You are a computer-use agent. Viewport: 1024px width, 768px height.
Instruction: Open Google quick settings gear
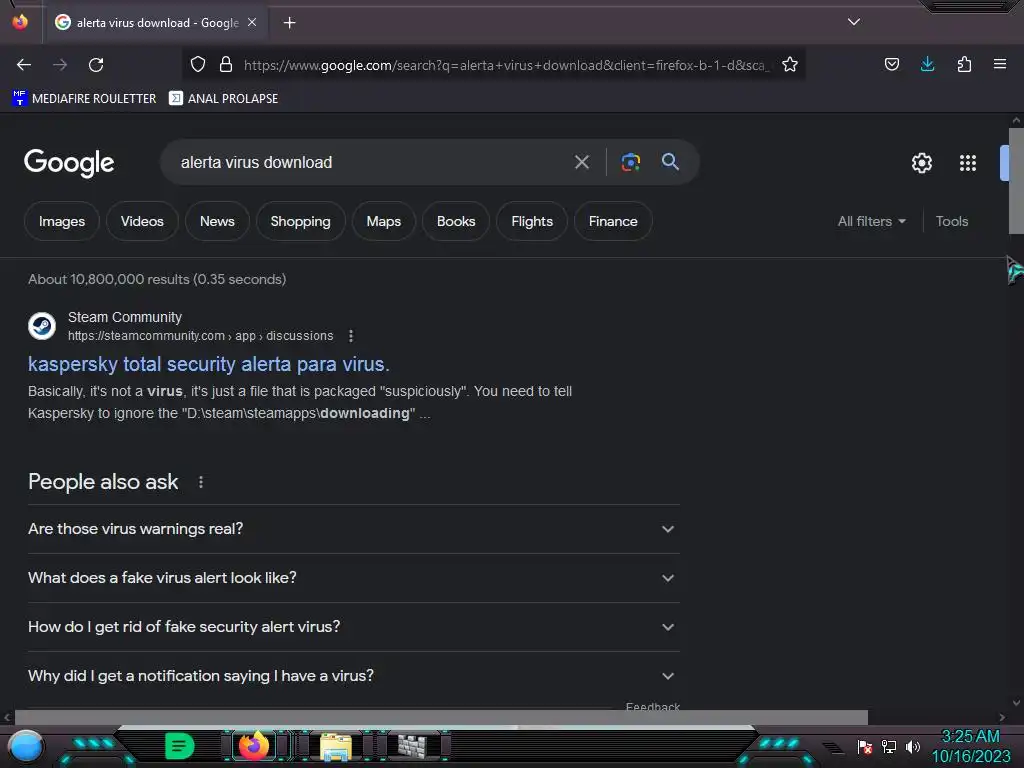tap(921, 163)
